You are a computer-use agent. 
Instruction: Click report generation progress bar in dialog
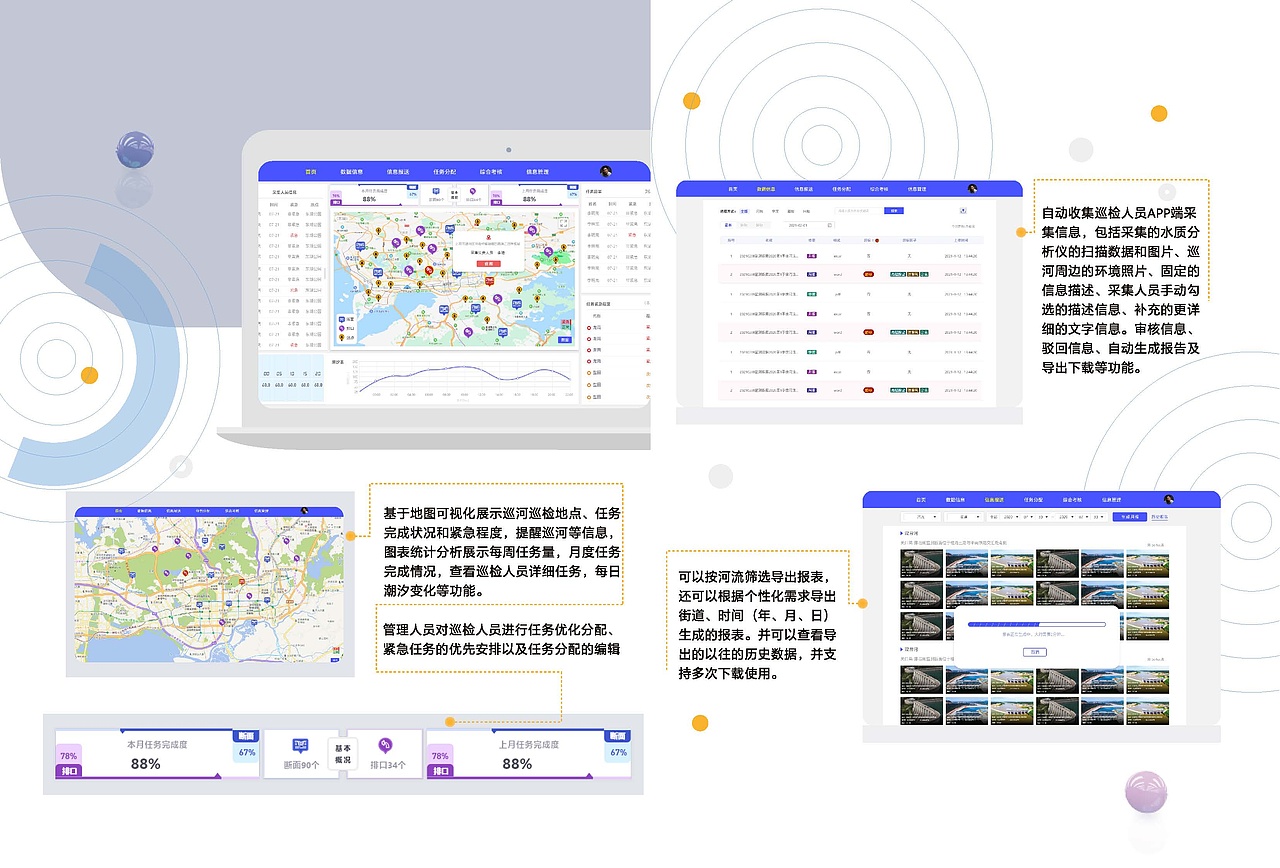1035,622
